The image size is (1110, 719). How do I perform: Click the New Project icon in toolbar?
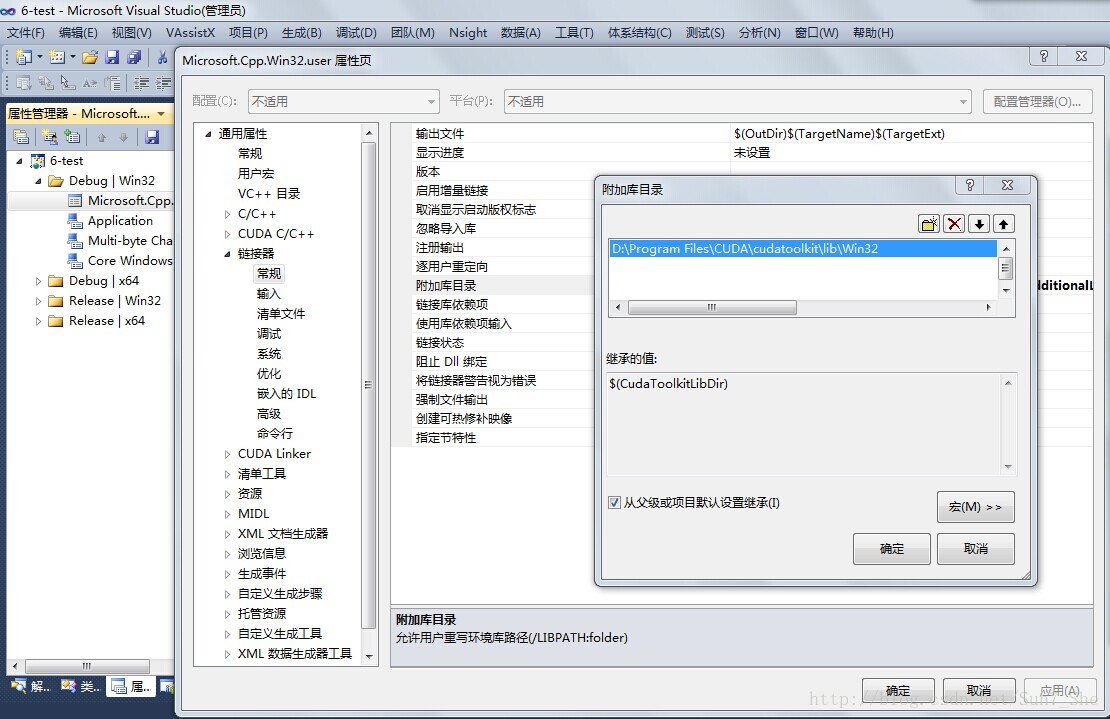click(23, 57)
